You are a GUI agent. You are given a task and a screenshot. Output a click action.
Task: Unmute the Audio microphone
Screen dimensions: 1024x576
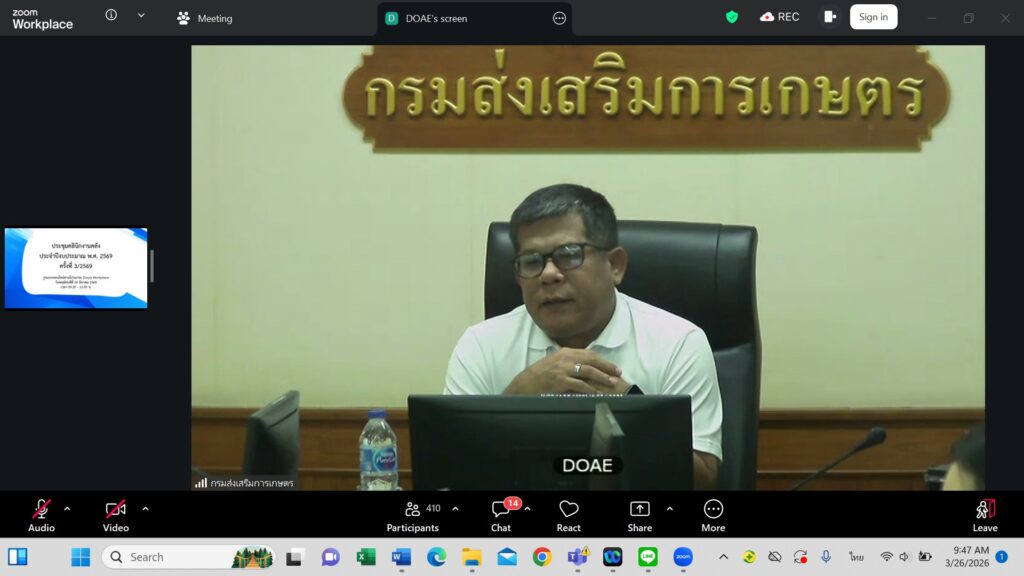(41, 516)
